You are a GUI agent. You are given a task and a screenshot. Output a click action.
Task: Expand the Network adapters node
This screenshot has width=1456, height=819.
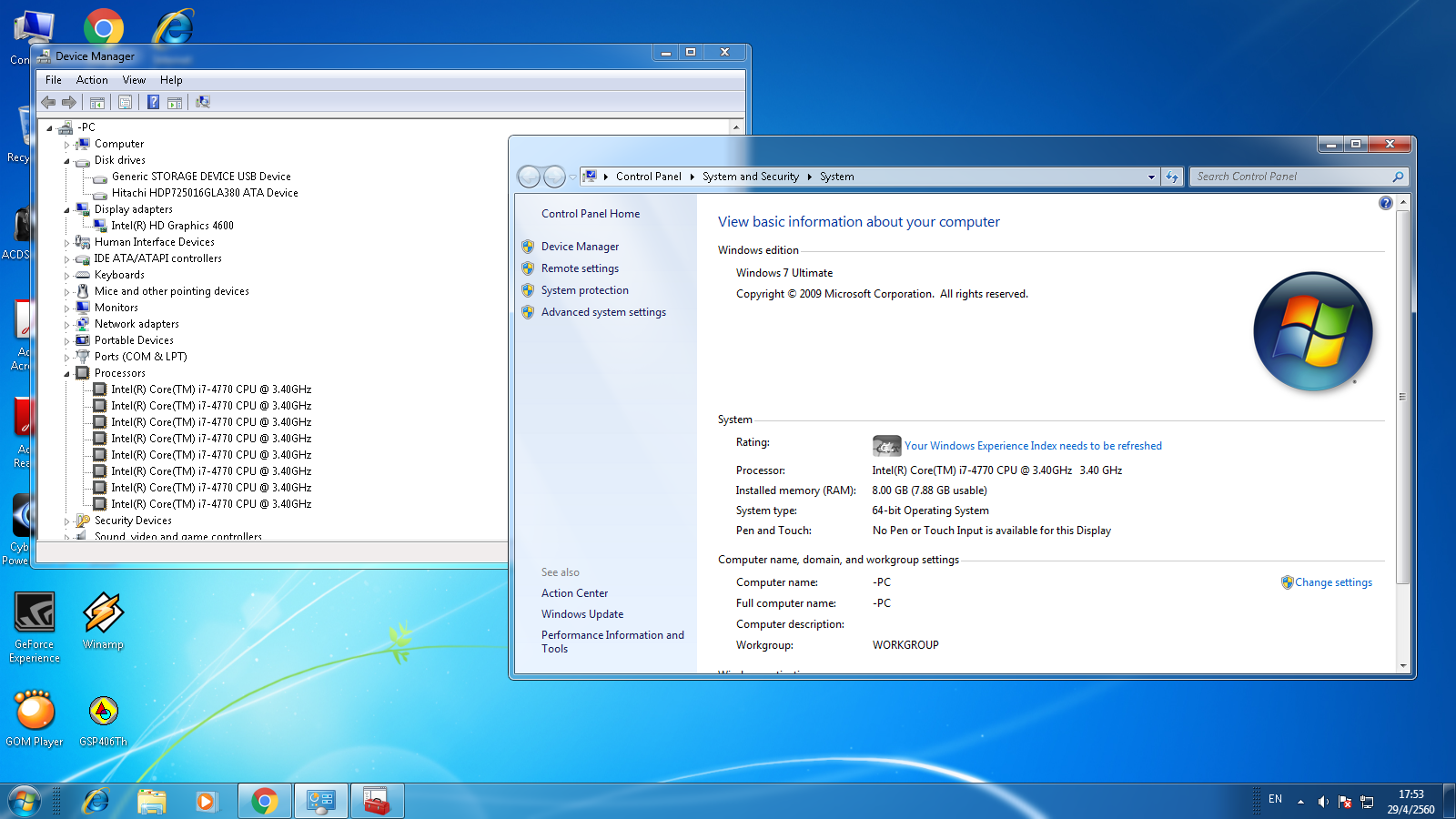[x=66, y=325]
